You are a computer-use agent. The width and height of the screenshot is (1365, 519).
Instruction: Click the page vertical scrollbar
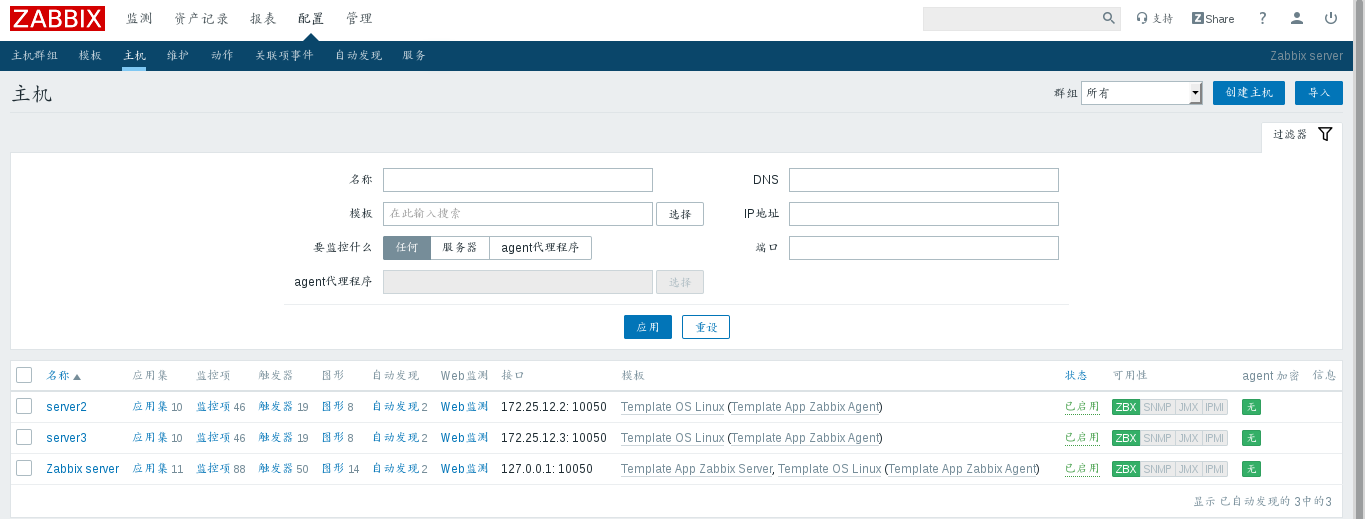pyautogui.click(x=1360, y=260)
